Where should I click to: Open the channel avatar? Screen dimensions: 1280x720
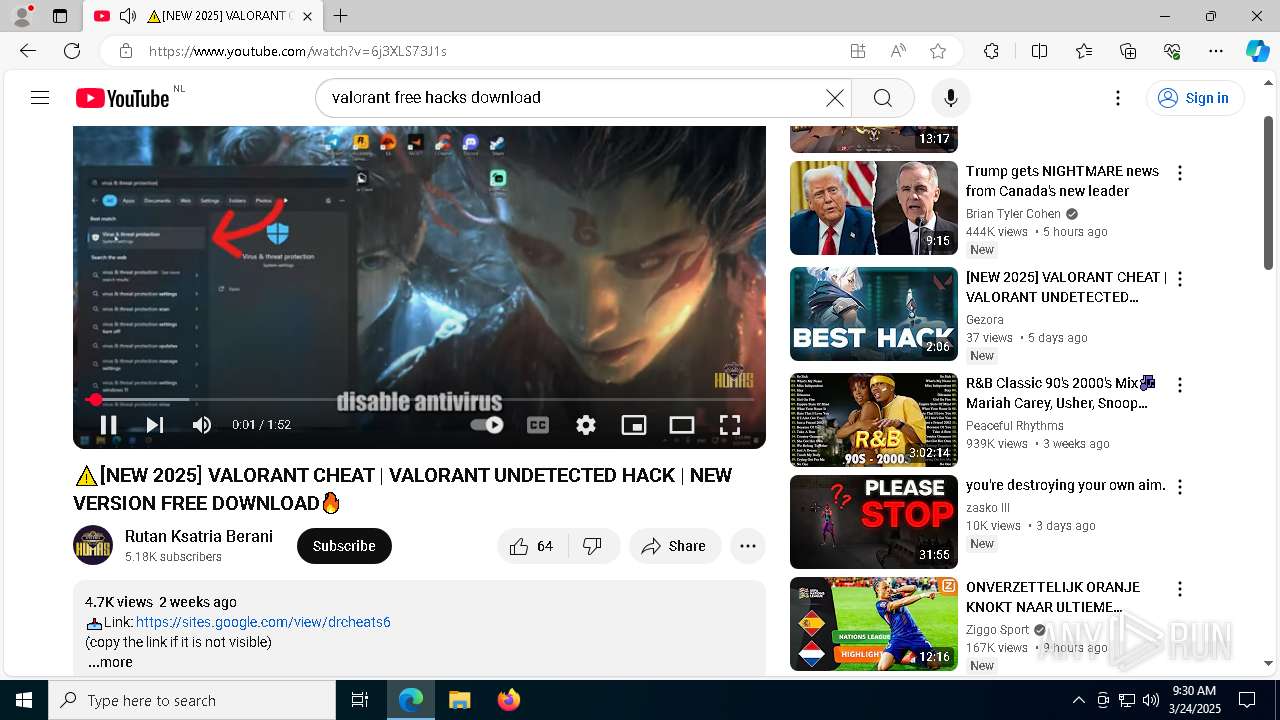pyautogui.click(x=93, y=545)
